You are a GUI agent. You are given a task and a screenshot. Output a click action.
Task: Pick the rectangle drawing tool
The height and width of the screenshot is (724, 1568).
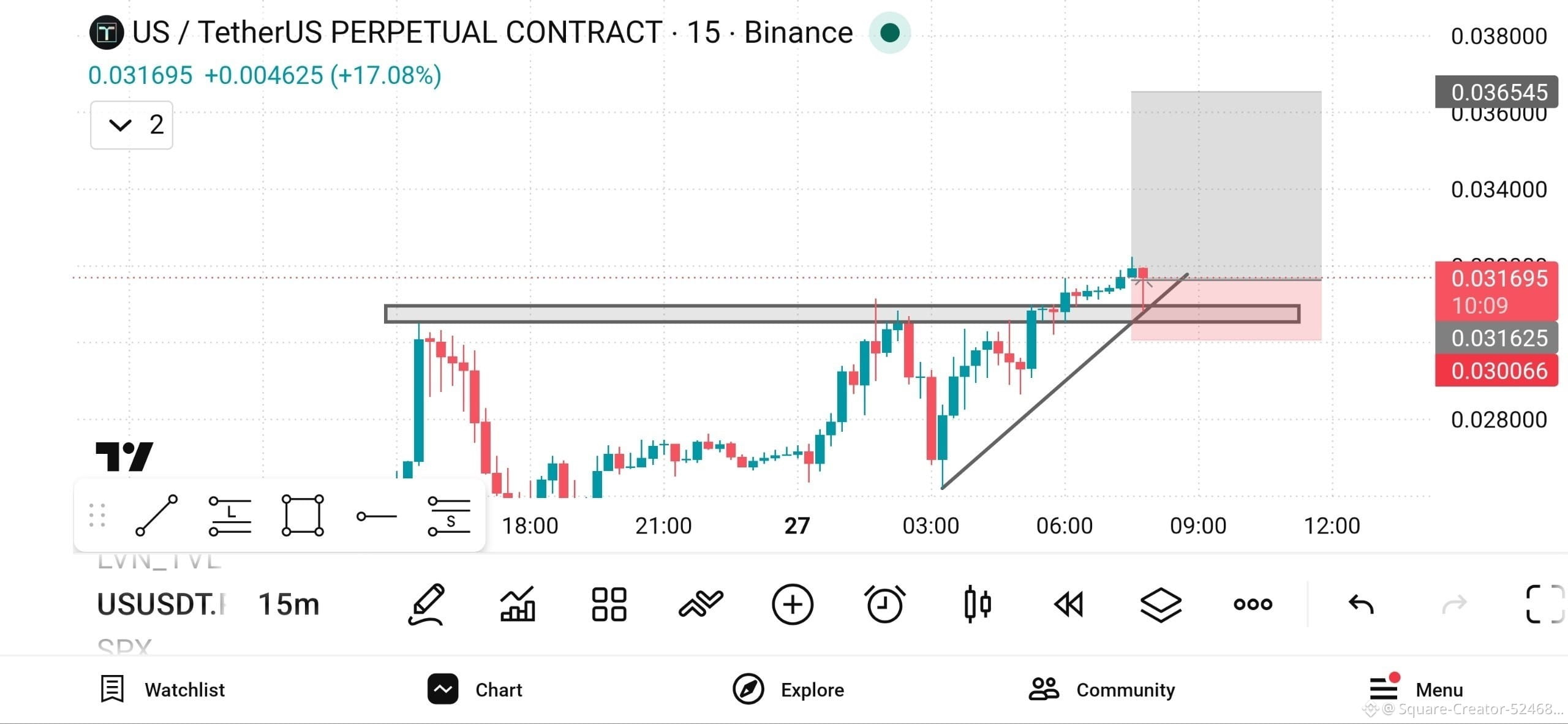point(303,516)
